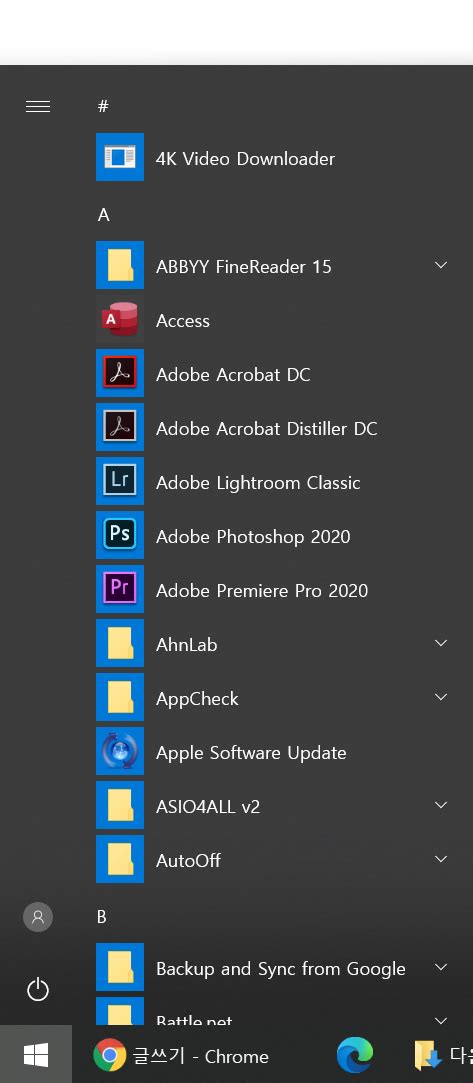Open the 4K Video Downloader icon

coord(119,157)
